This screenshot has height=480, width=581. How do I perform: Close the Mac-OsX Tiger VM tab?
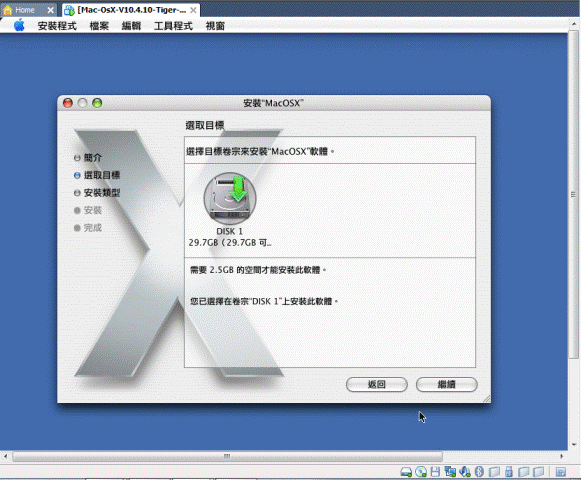[x=193, y=10]
